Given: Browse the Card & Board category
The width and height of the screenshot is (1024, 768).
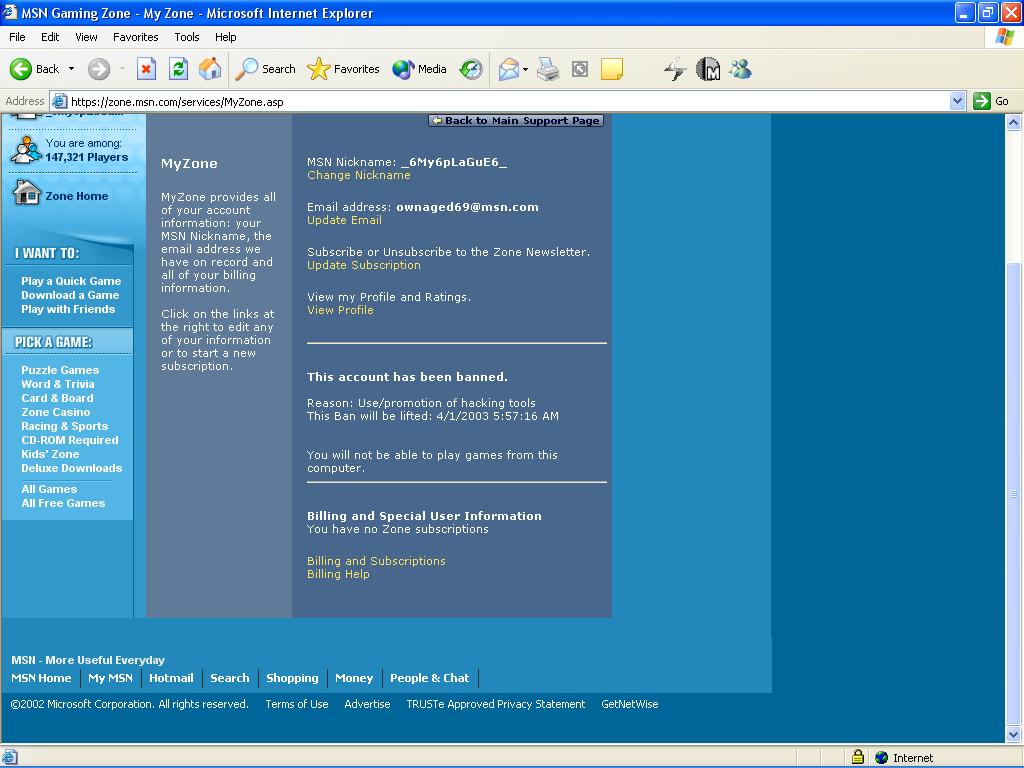Looking at the screenshot, I should pyautogui.click(x=57, y=398).
